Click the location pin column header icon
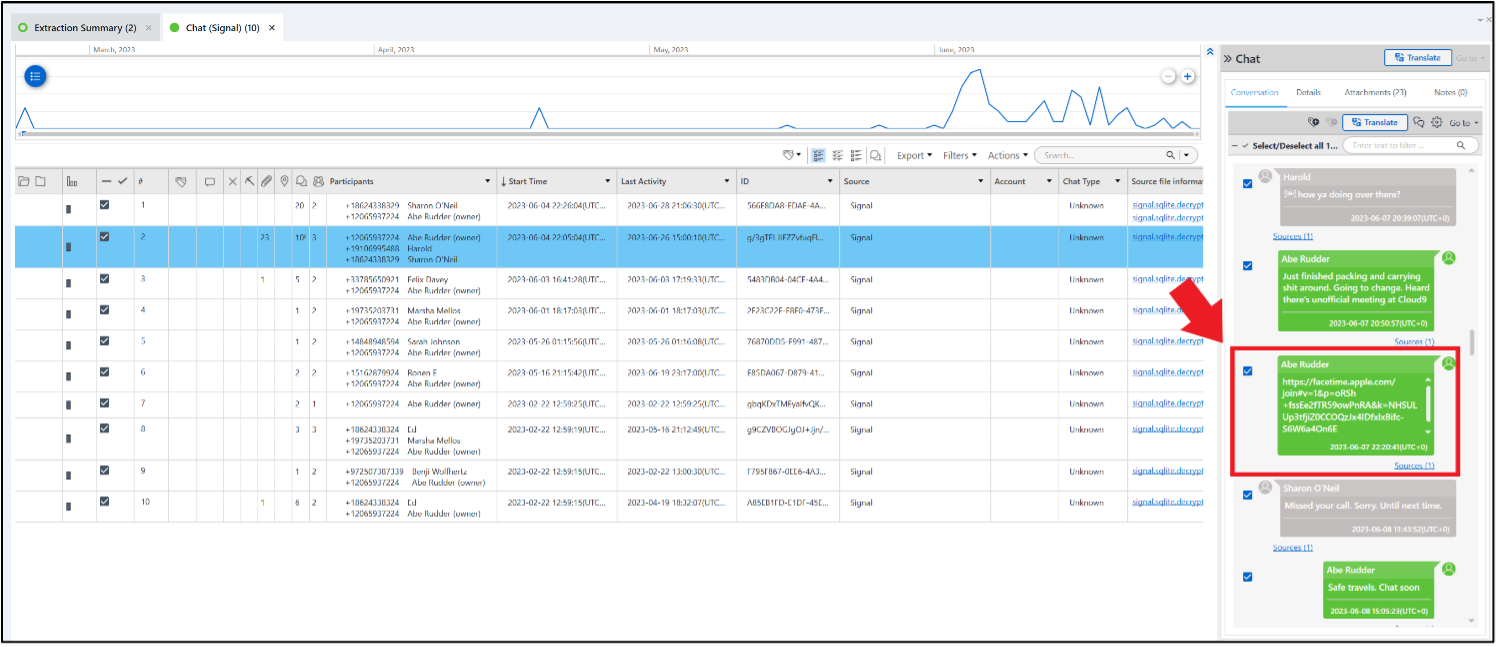 point(284,181)
